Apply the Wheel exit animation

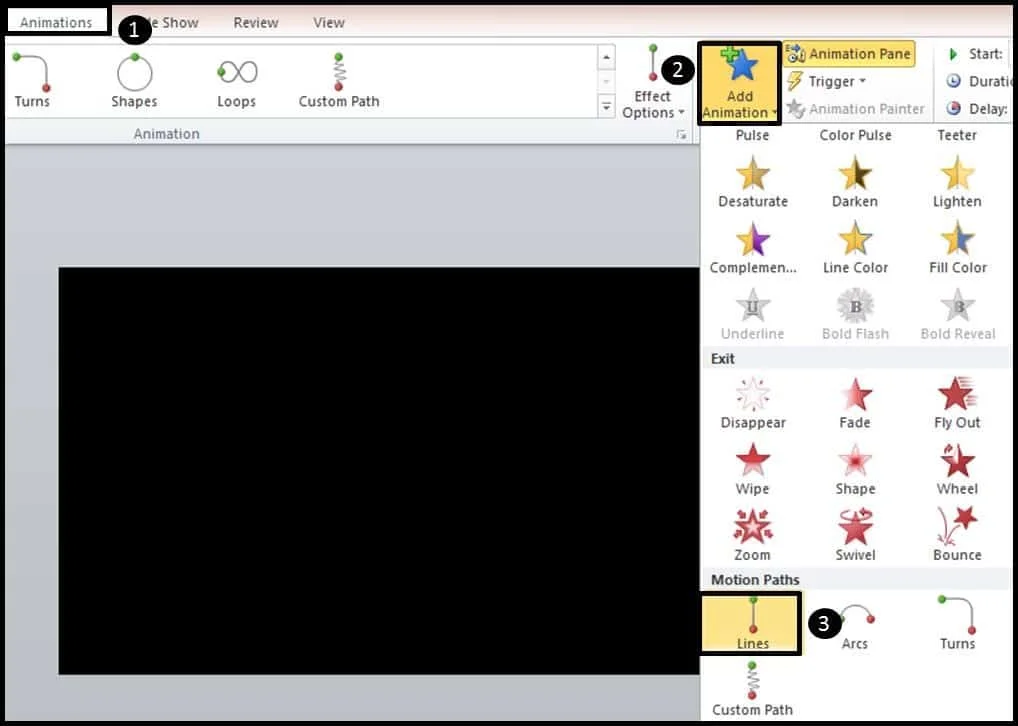click(x=957, y=470)
